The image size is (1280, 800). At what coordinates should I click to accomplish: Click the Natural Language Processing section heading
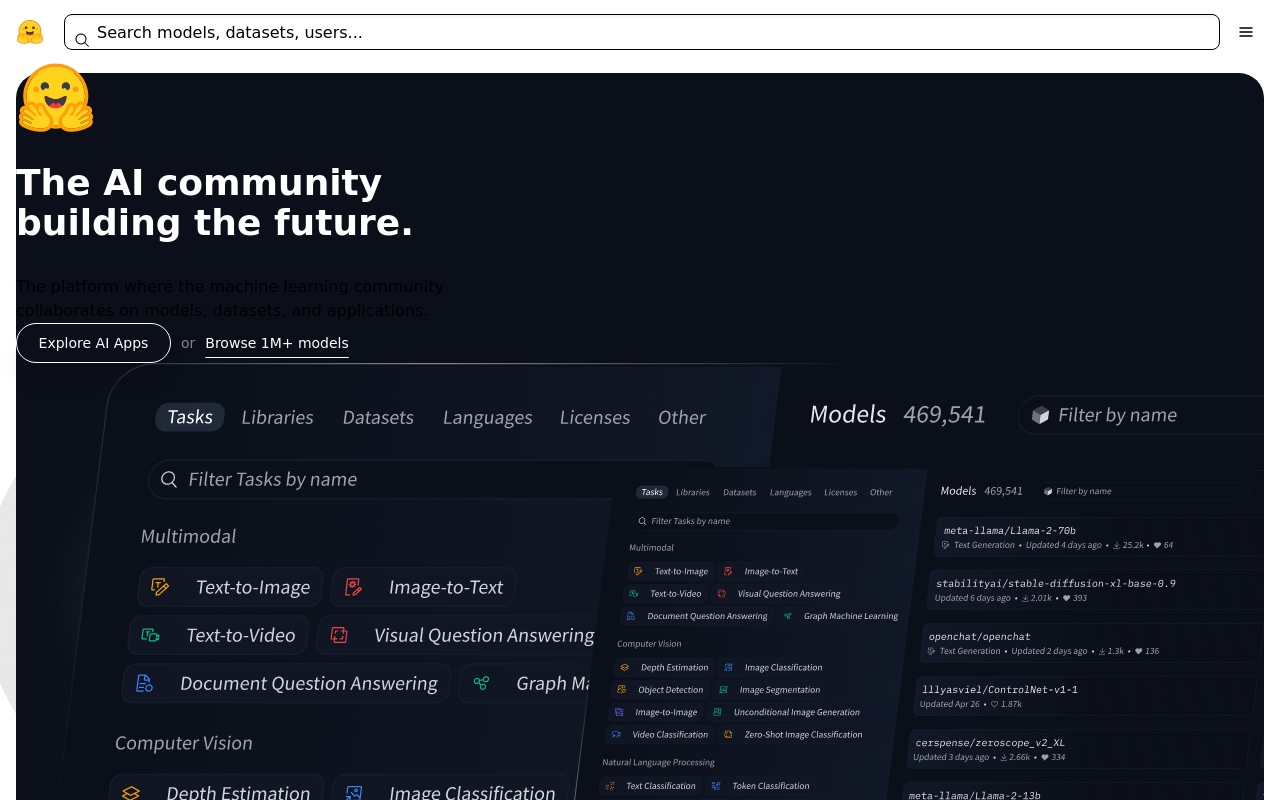tap(658, 762)
